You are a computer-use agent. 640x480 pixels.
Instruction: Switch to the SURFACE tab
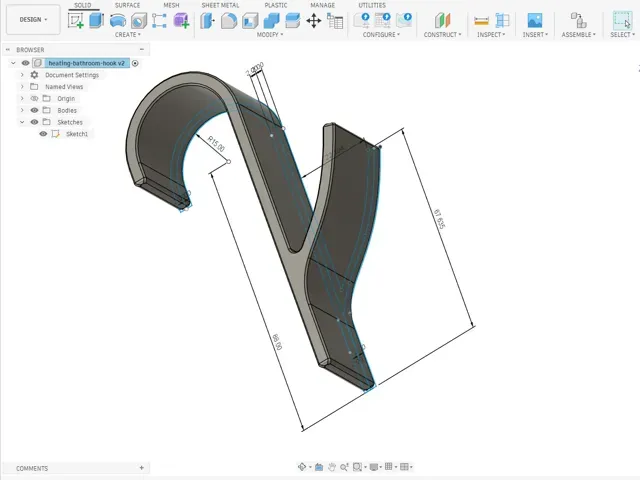tap(127, 5)
